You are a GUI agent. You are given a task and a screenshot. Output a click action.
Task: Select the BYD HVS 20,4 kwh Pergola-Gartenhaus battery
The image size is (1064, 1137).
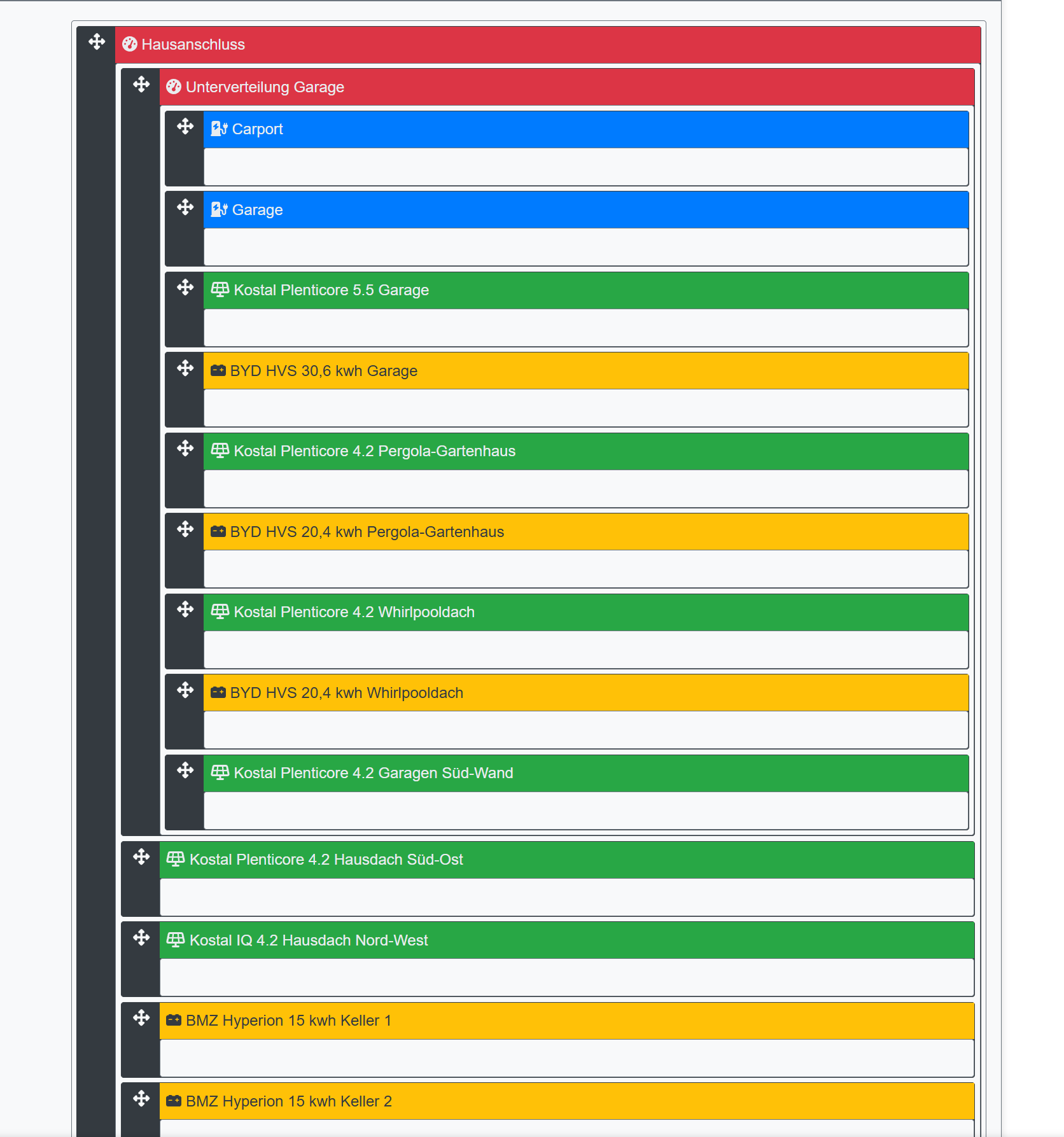tap(573, 531)
